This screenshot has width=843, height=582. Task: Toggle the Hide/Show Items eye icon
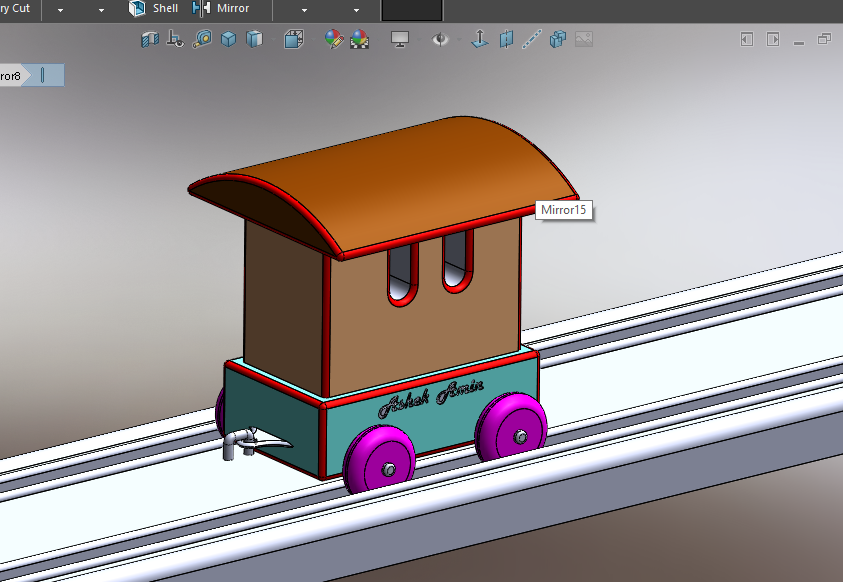tap(440, 39)
